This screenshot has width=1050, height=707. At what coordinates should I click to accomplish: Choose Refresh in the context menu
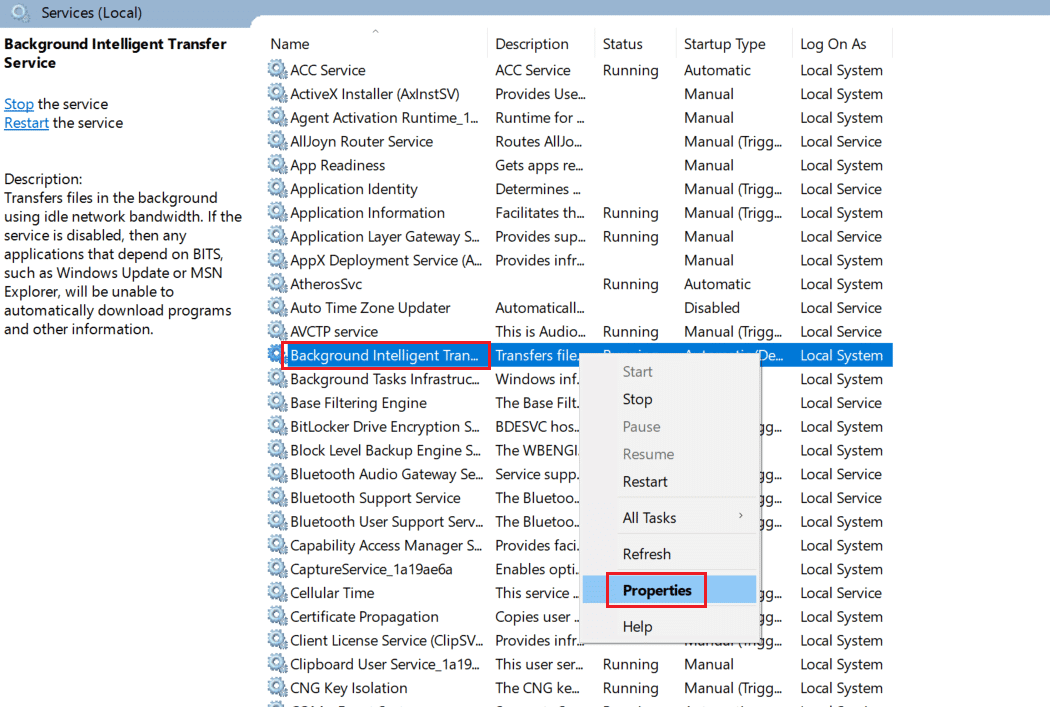646,553
